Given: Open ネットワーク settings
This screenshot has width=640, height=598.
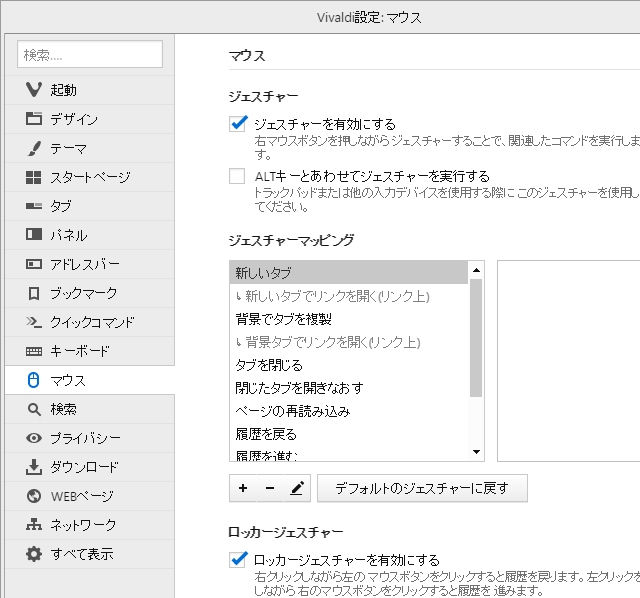Looking at the screenshot, I should (90, 525).
